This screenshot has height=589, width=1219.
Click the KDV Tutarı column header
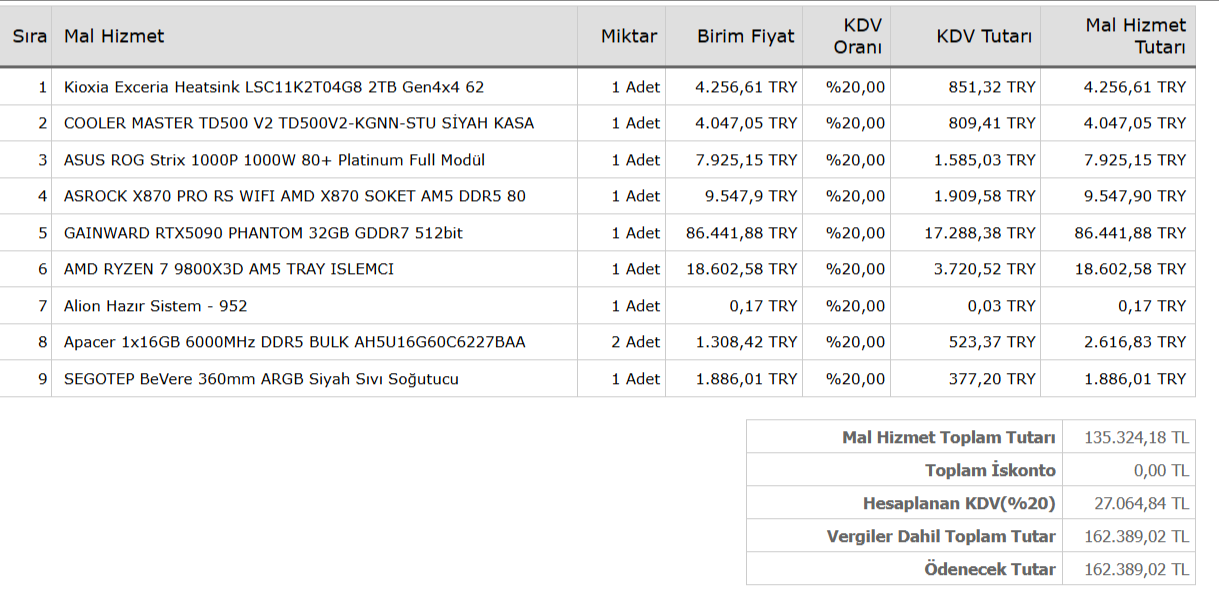[983, 37]
